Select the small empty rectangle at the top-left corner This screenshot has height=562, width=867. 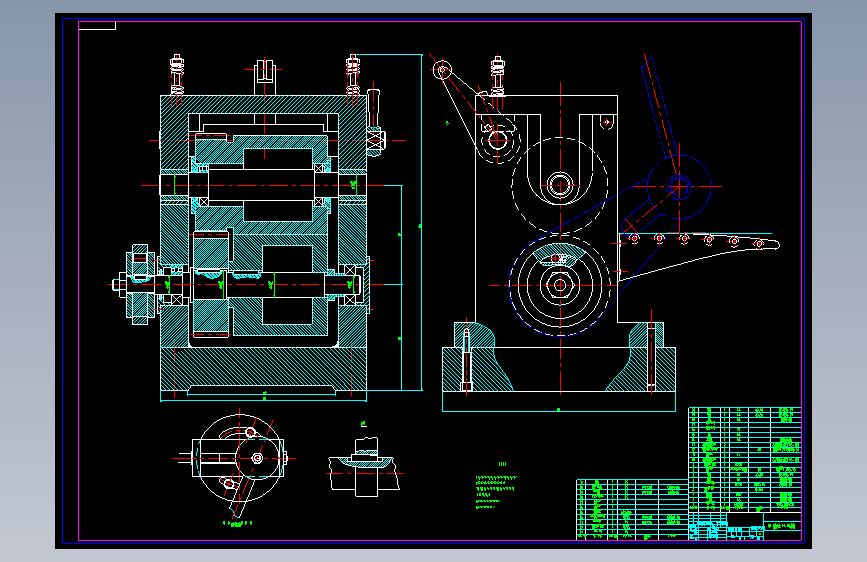(97, 25)
